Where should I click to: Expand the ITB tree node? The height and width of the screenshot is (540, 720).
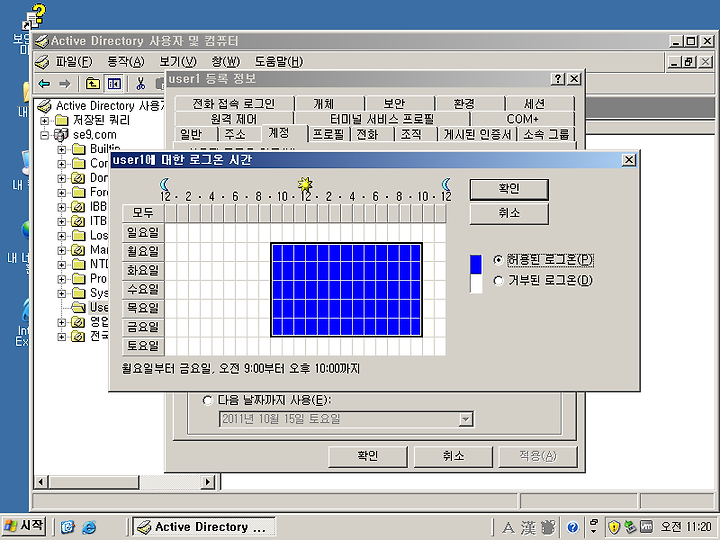62,221
